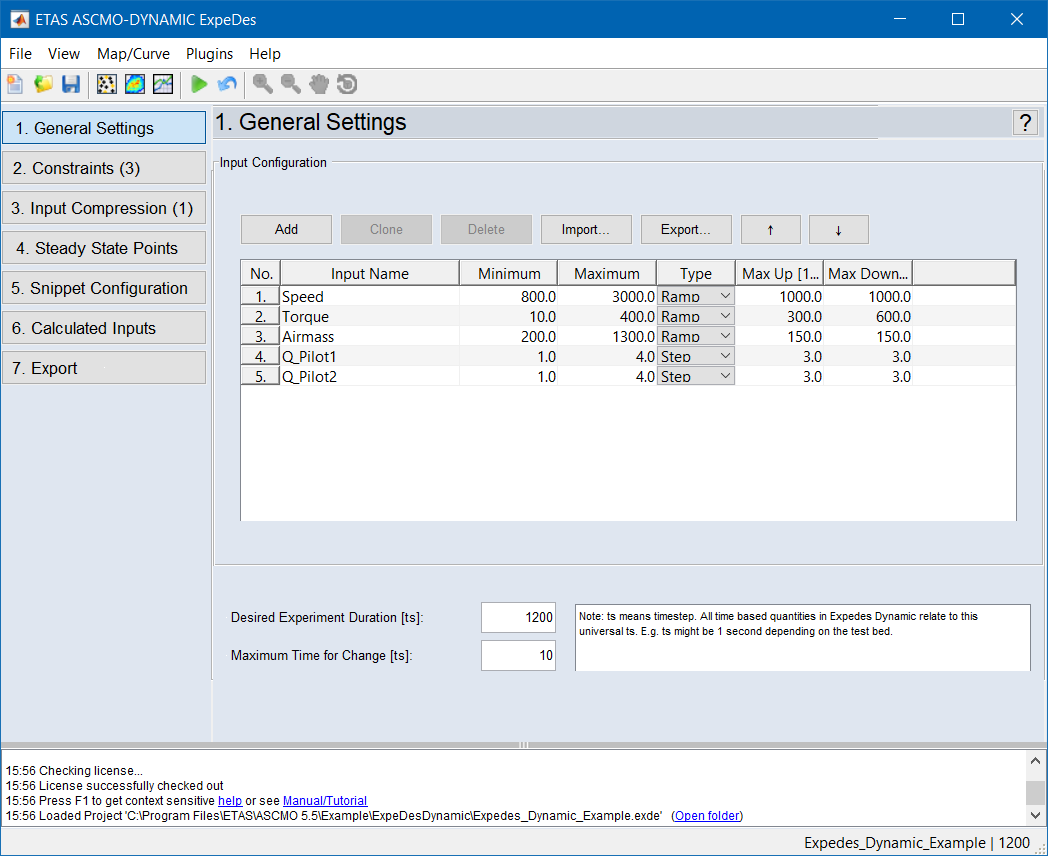This screenshot has width=1048, height=856.
Task: Open the Plugins menu
Action: click(209, 54)
